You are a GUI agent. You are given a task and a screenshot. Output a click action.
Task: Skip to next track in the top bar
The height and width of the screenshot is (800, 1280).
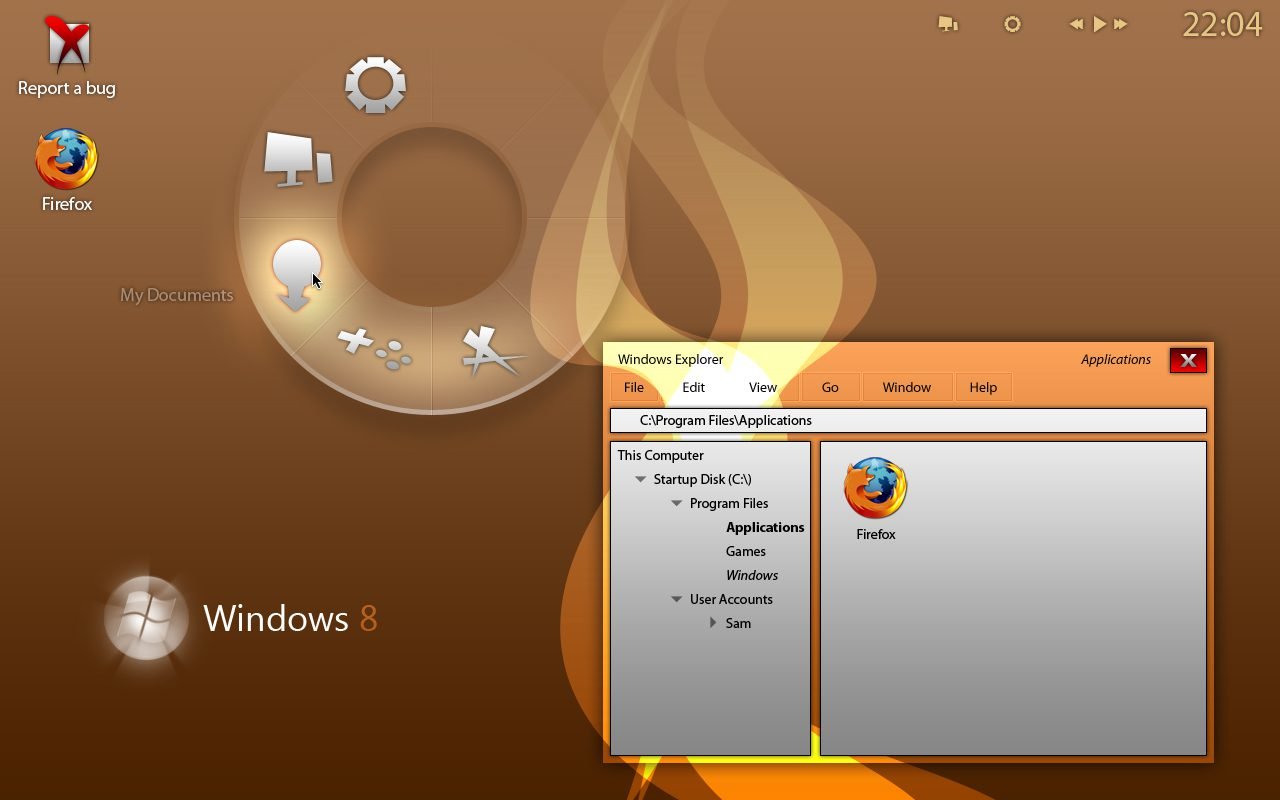[1121, 24]
